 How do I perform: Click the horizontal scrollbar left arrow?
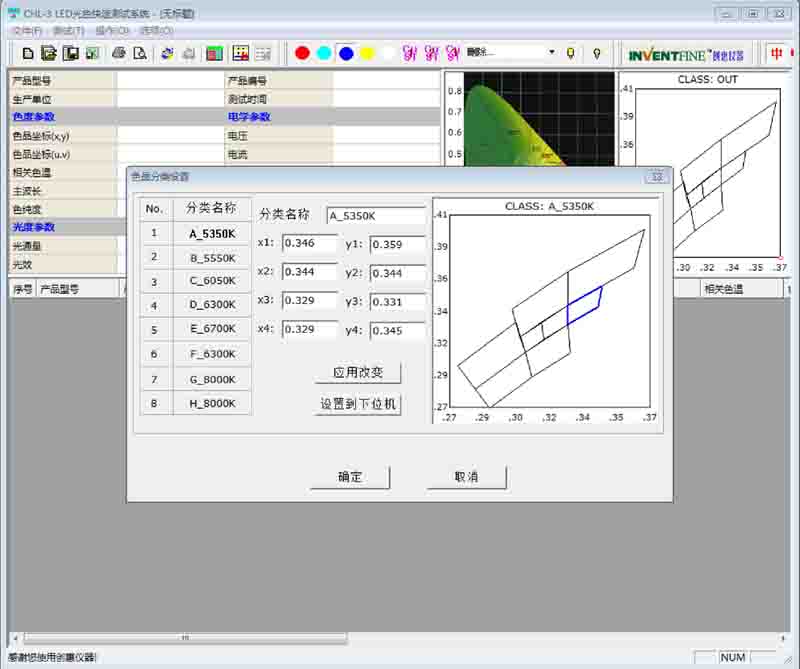point(15,638)
